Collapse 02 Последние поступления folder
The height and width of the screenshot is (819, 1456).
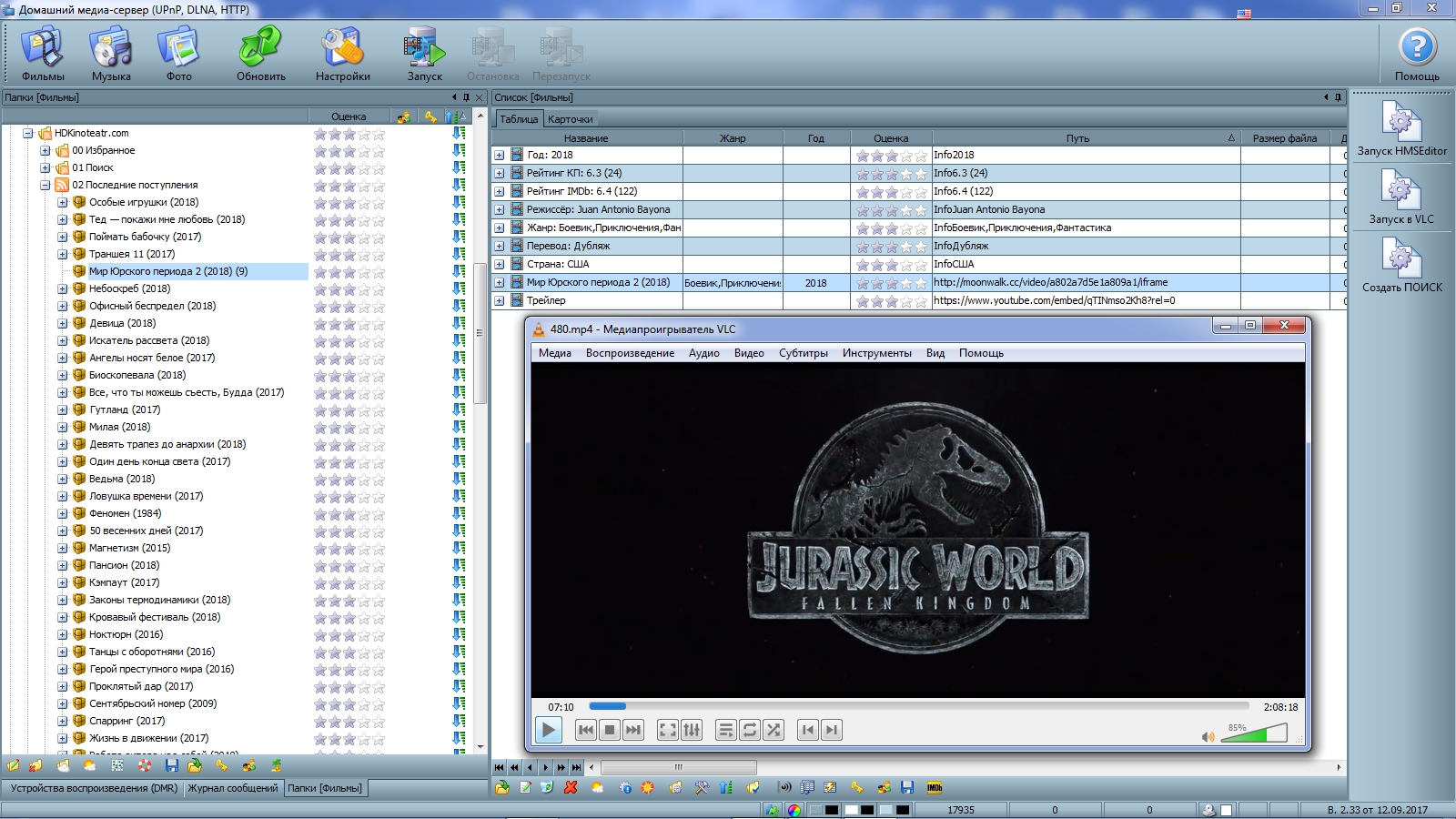[x=45, y=185]
